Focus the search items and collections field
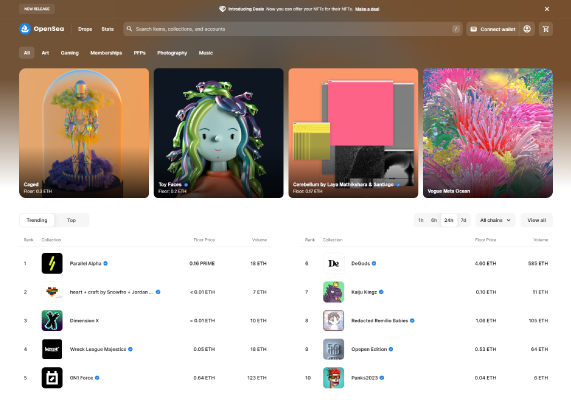 tap(293, 29)
